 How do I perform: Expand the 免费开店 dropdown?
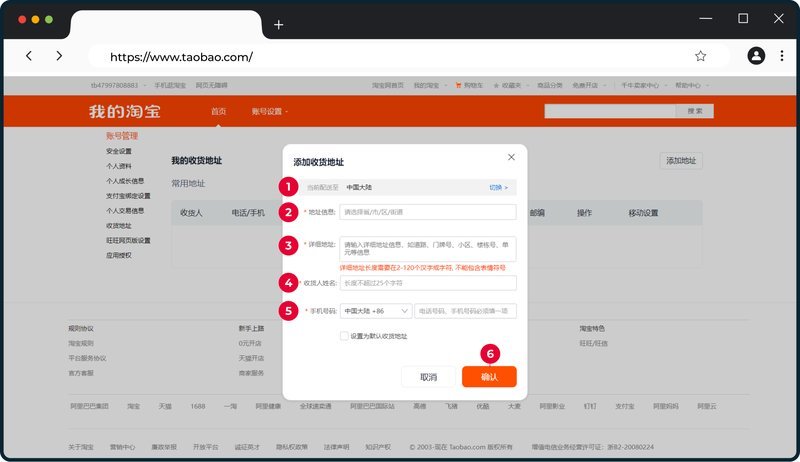tap(588, 85)
